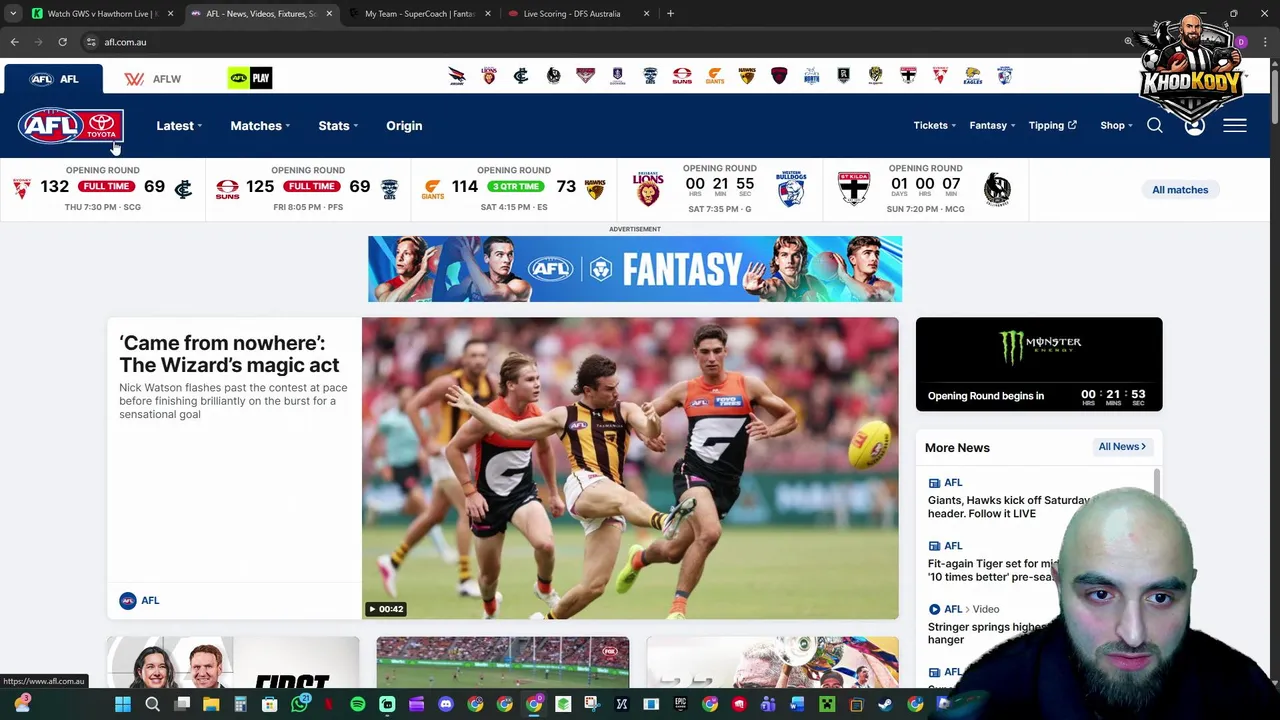Open the Essendon team logo
Screen dimensions: 1280x720
click(585, 76)
